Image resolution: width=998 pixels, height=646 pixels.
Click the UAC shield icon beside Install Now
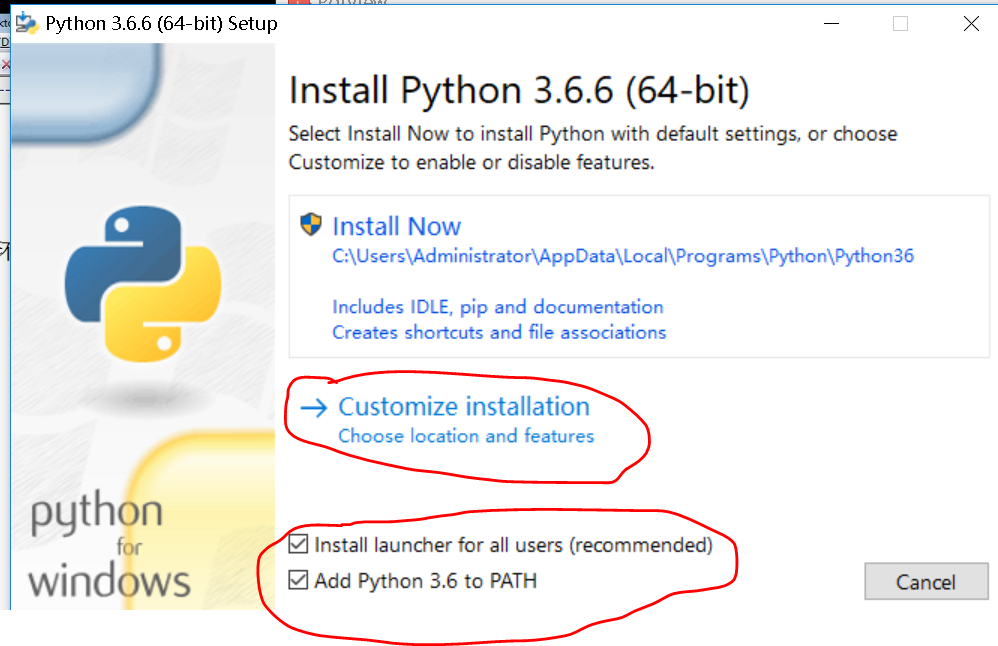311,225
